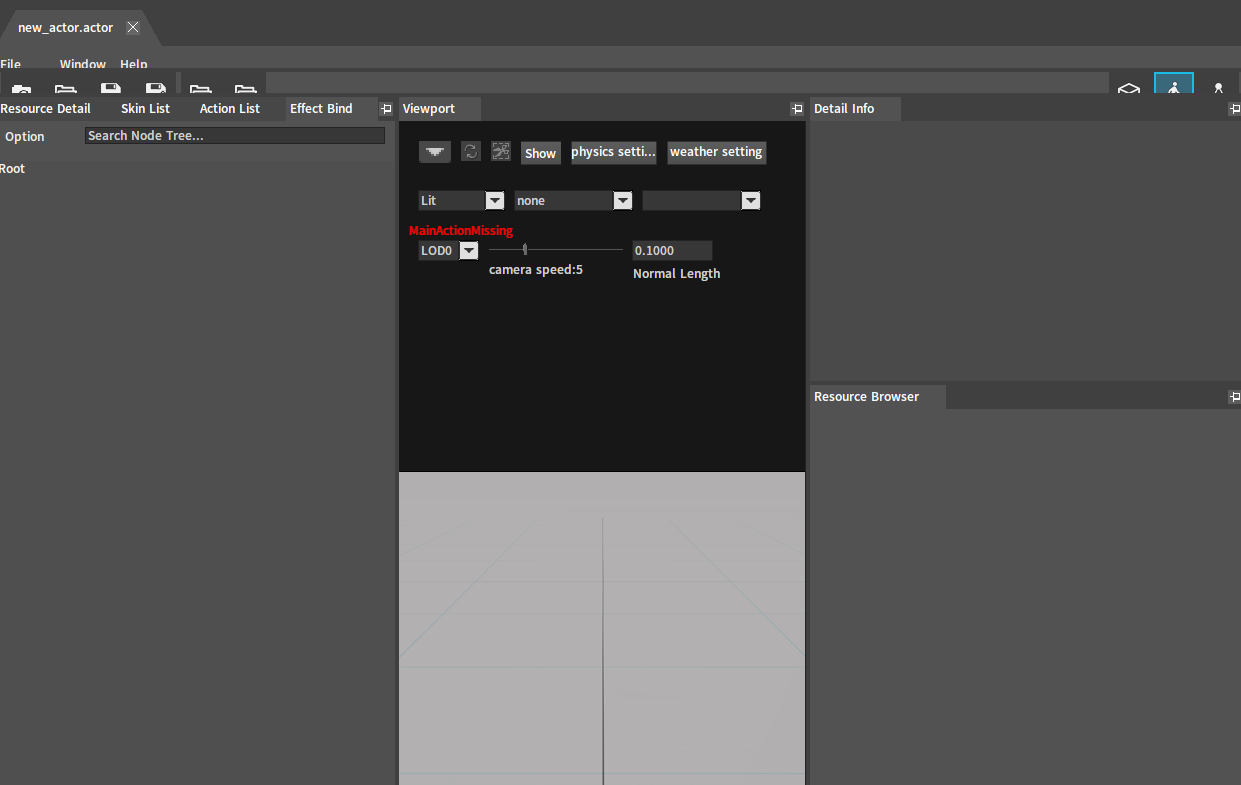Image resolution: width=1241 pixels, height=785 pixels.
Task: Pin the Resource Browser panel
Action: coord(1234,397)
